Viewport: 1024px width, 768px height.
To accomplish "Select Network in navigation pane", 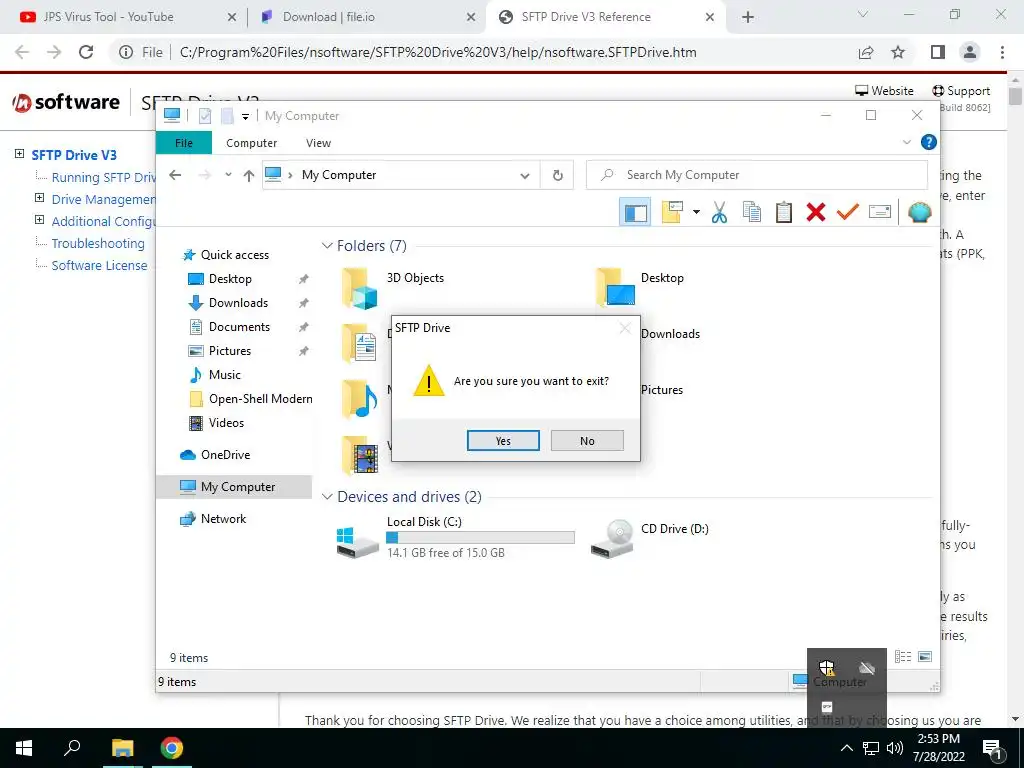I will 213,519.
